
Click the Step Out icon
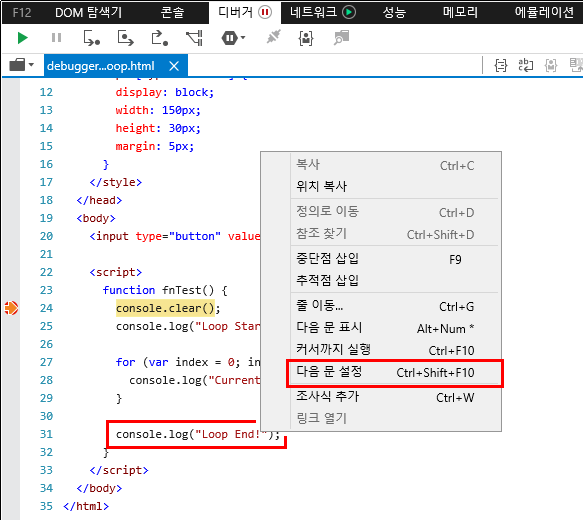(x=160, y=38)
